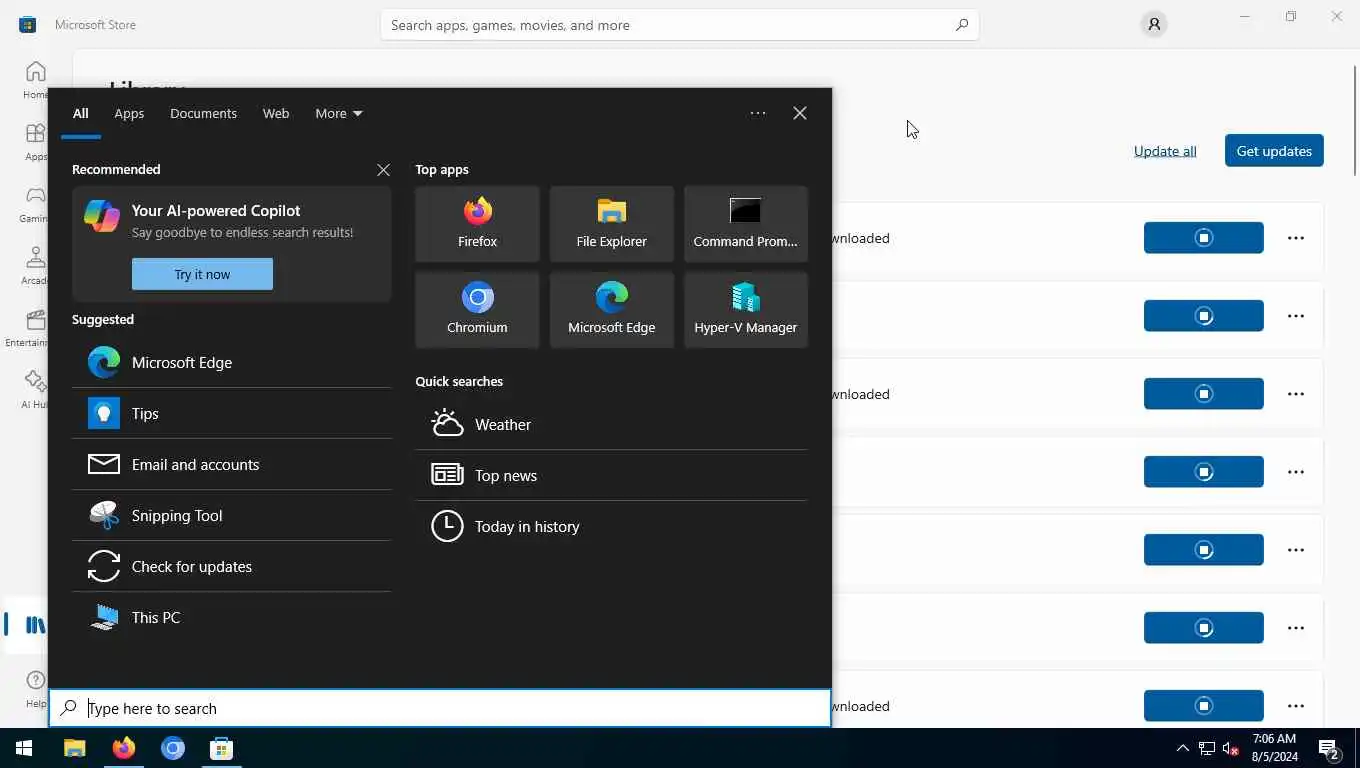Expand the More filter dropdown
Image resolution: width=1360 pixels, height=768 pixels.
point(339,113)
